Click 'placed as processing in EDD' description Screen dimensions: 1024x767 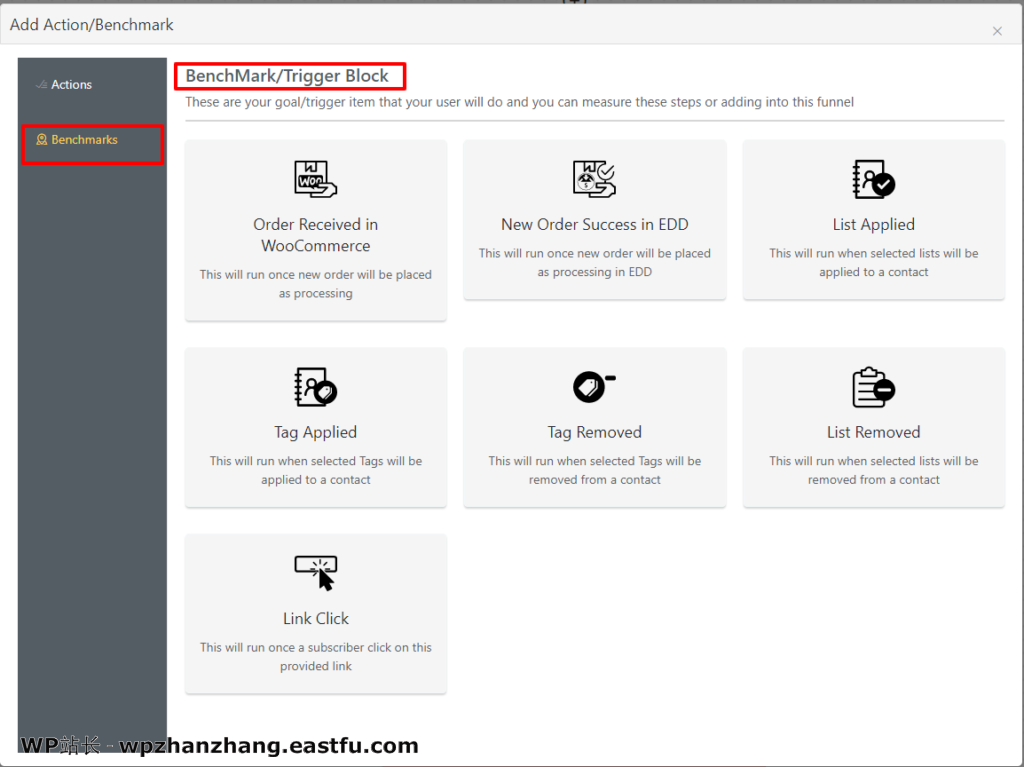(594, 262)
